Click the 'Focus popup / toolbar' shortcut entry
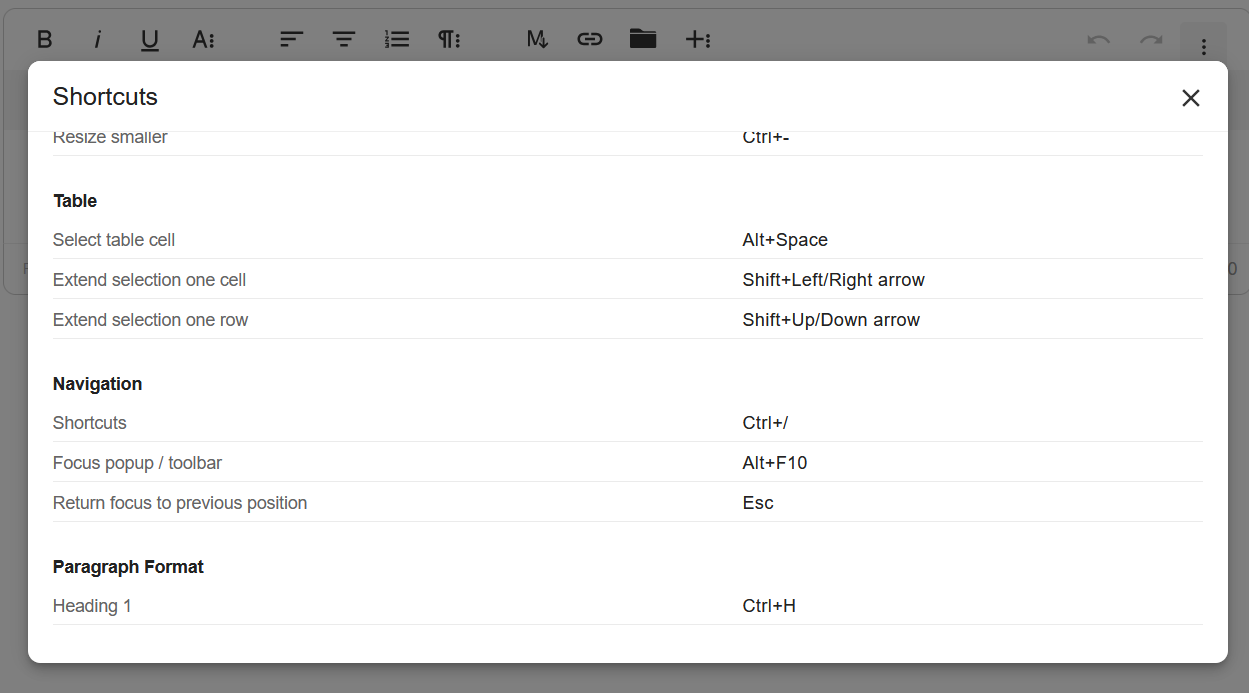The image size is (1249, 693). point(627,463)
